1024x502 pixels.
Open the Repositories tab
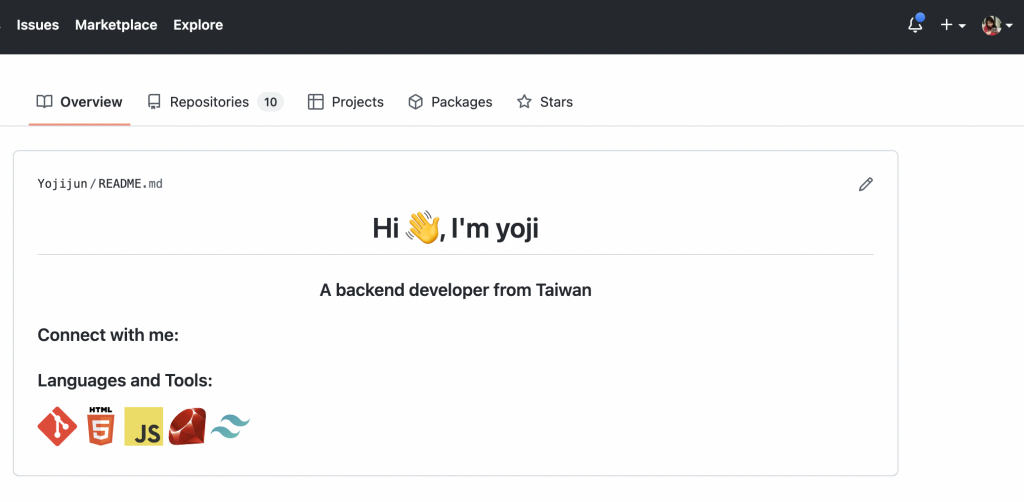tap(208, 102)
